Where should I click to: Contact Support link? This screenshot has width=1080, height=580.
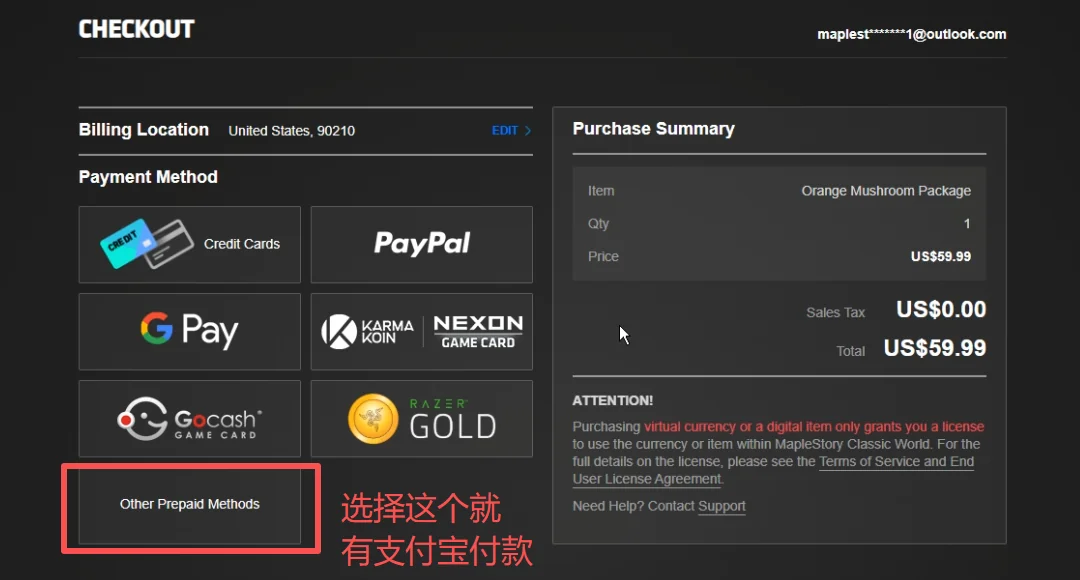[722, 506]
